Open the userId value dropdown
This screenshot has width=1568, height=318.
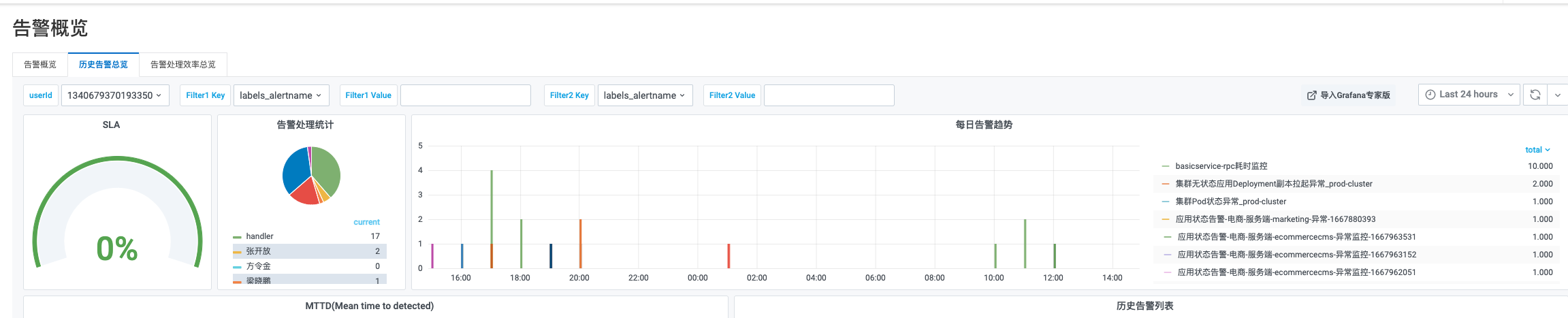[x=114, y=95]
